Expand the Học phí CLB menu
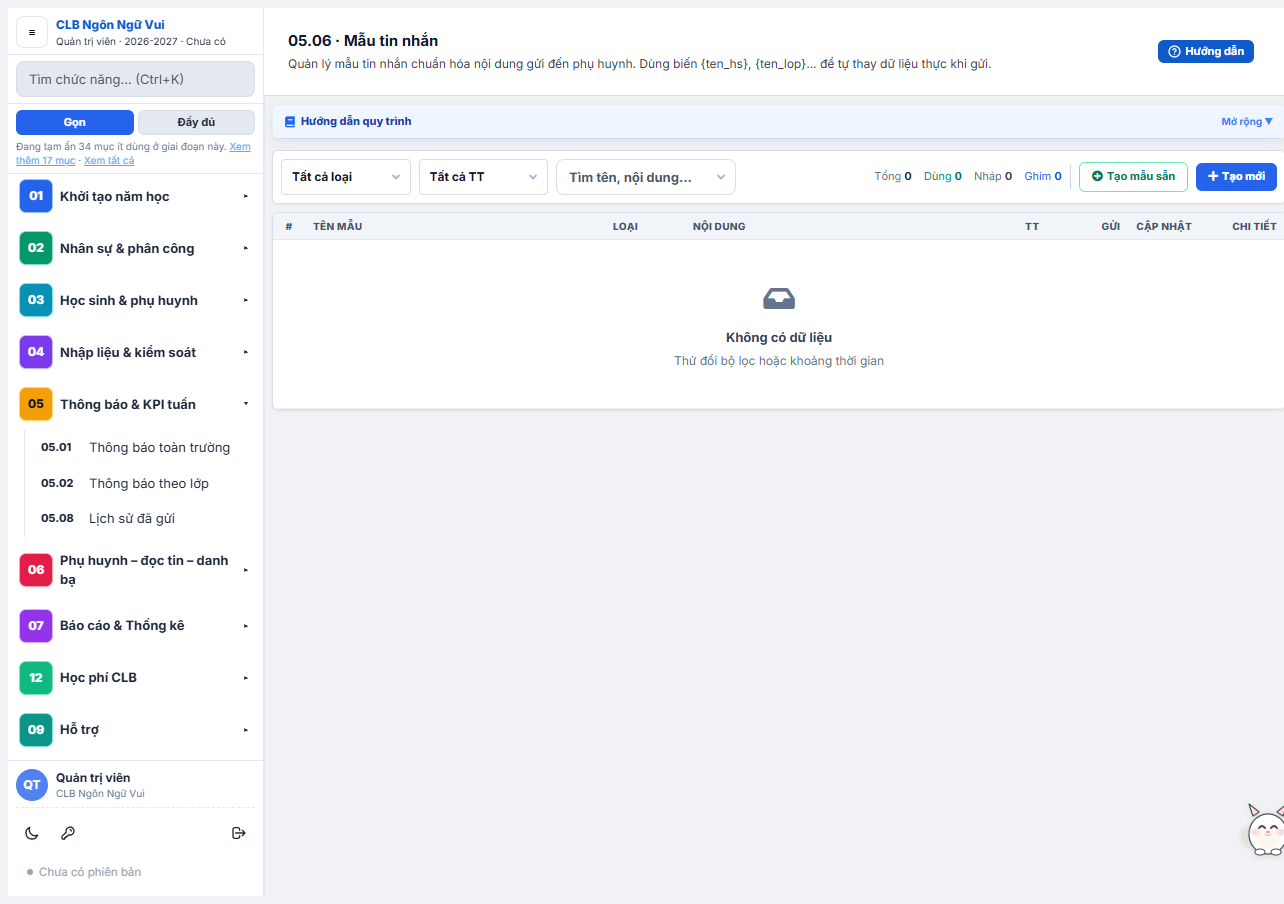 (135, 678)
